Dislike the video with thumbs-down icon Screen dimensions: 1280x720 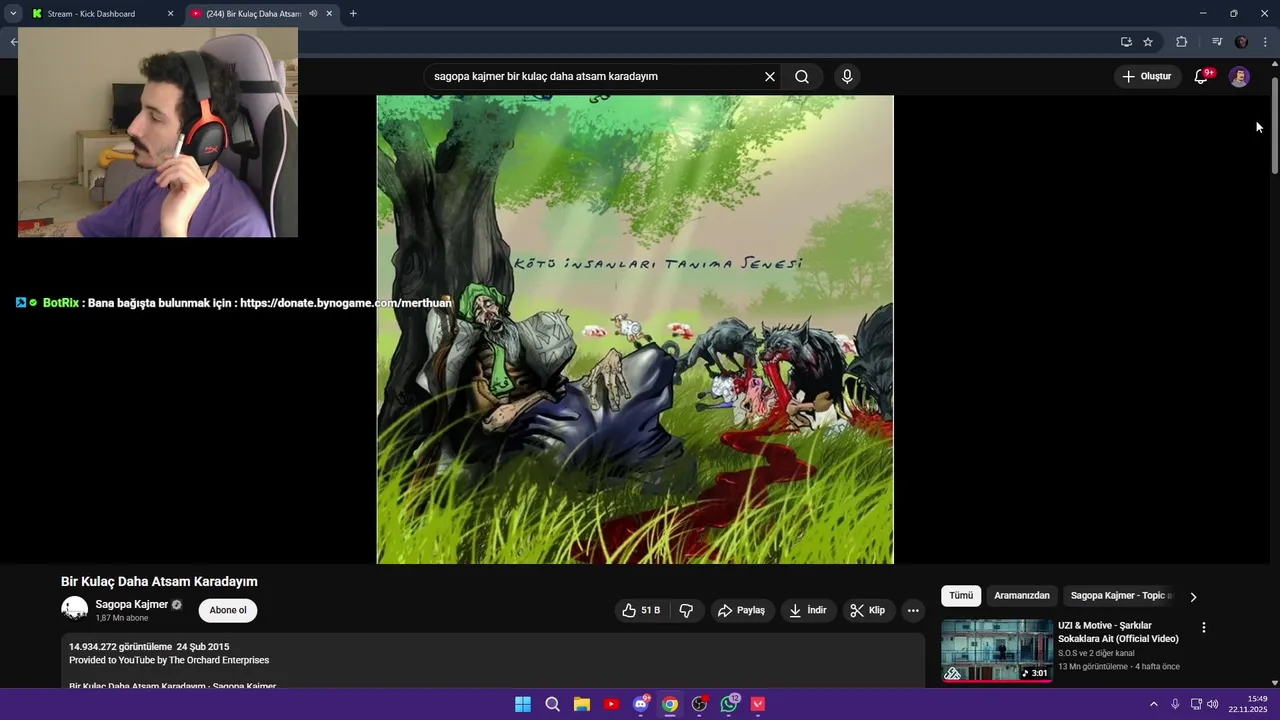click(x=686, y=610)
